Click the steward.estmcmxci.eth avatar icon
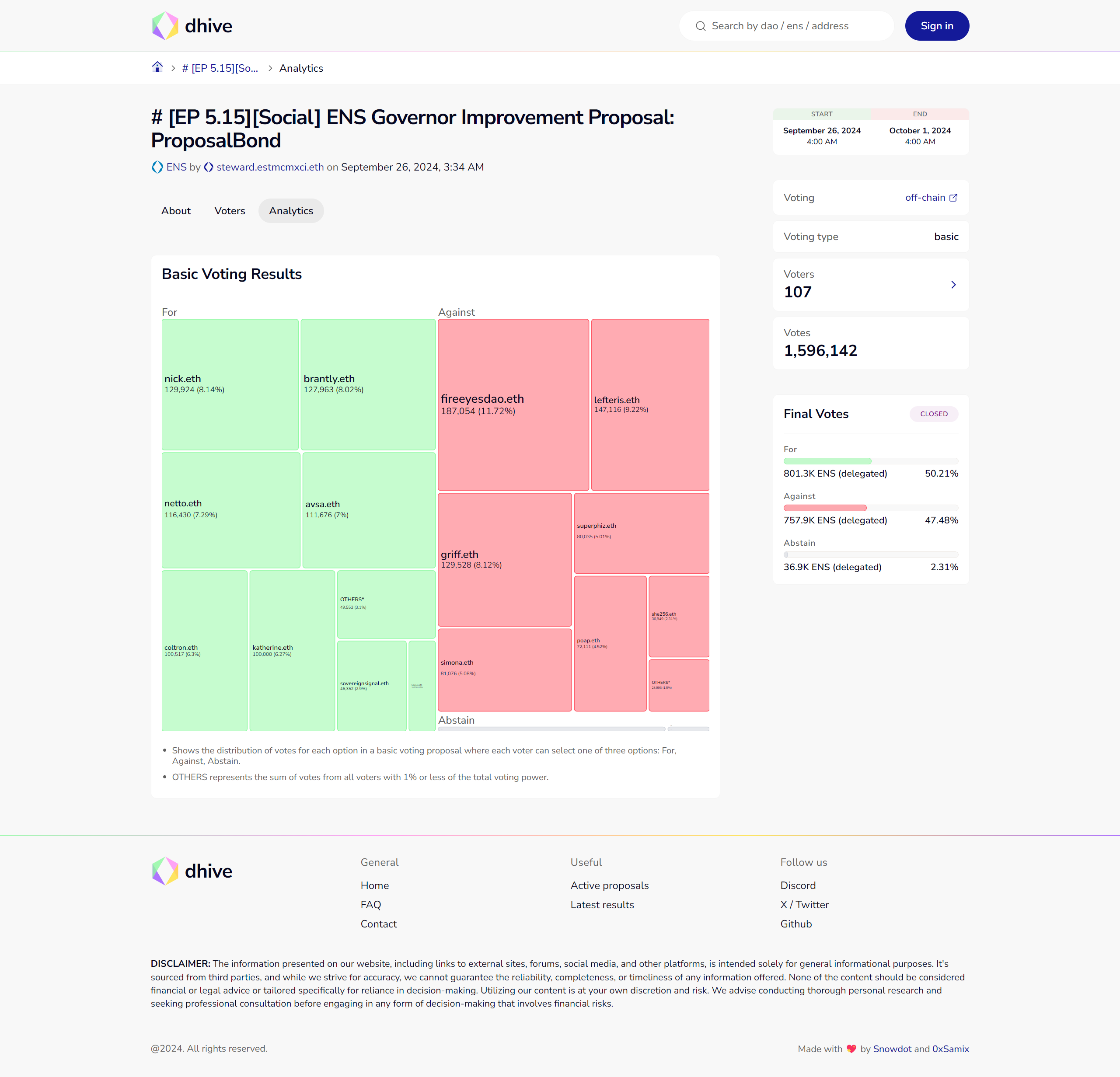This screenshot has height=1077, width=1120. pos(209,167)
